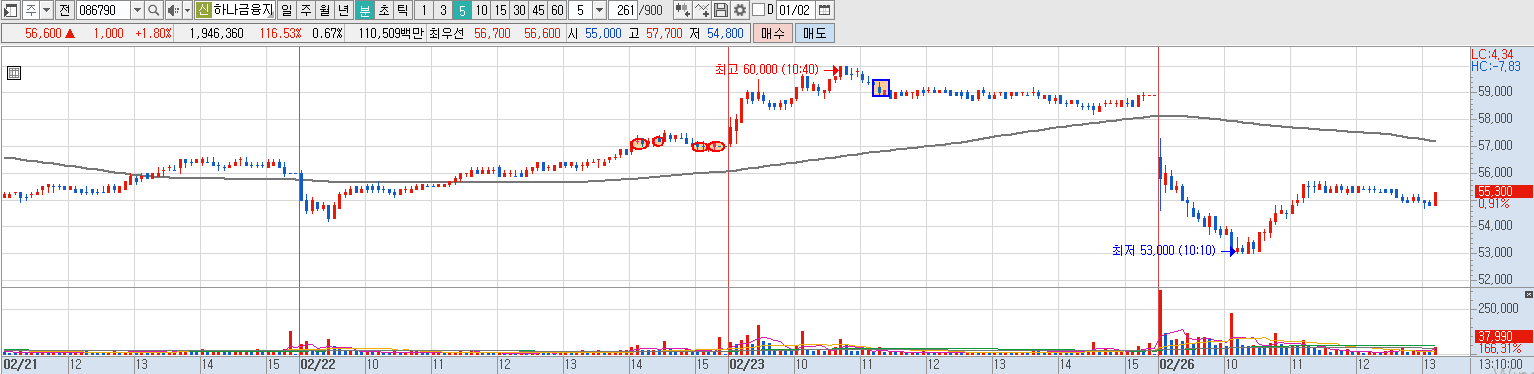Click the candle count field showing 261
The height and width of the screenshot is (374, 1534).
[622, 10]
